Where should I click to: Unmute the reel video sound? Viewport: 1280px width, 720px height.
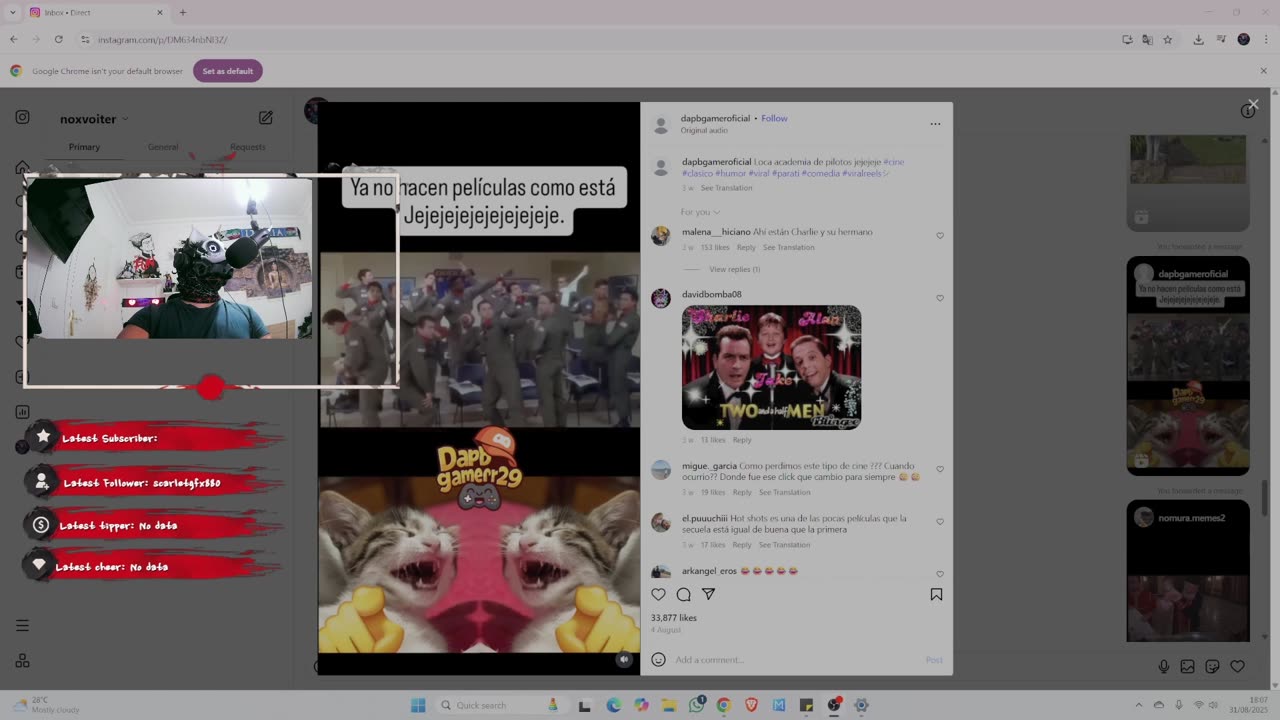point(624,659)
